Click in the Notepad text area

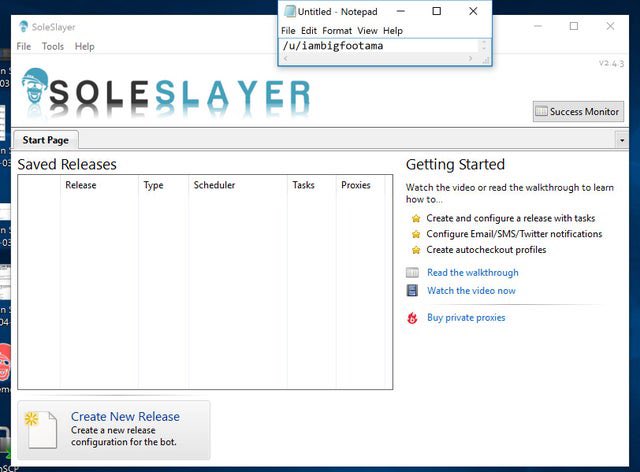point(379,46)
